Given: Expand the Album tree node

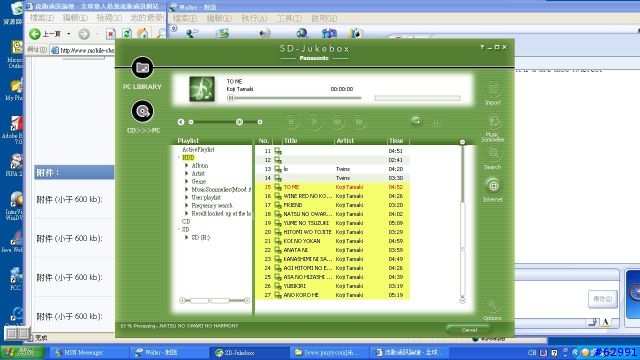Looking at the screenshot, I should 187,165.
